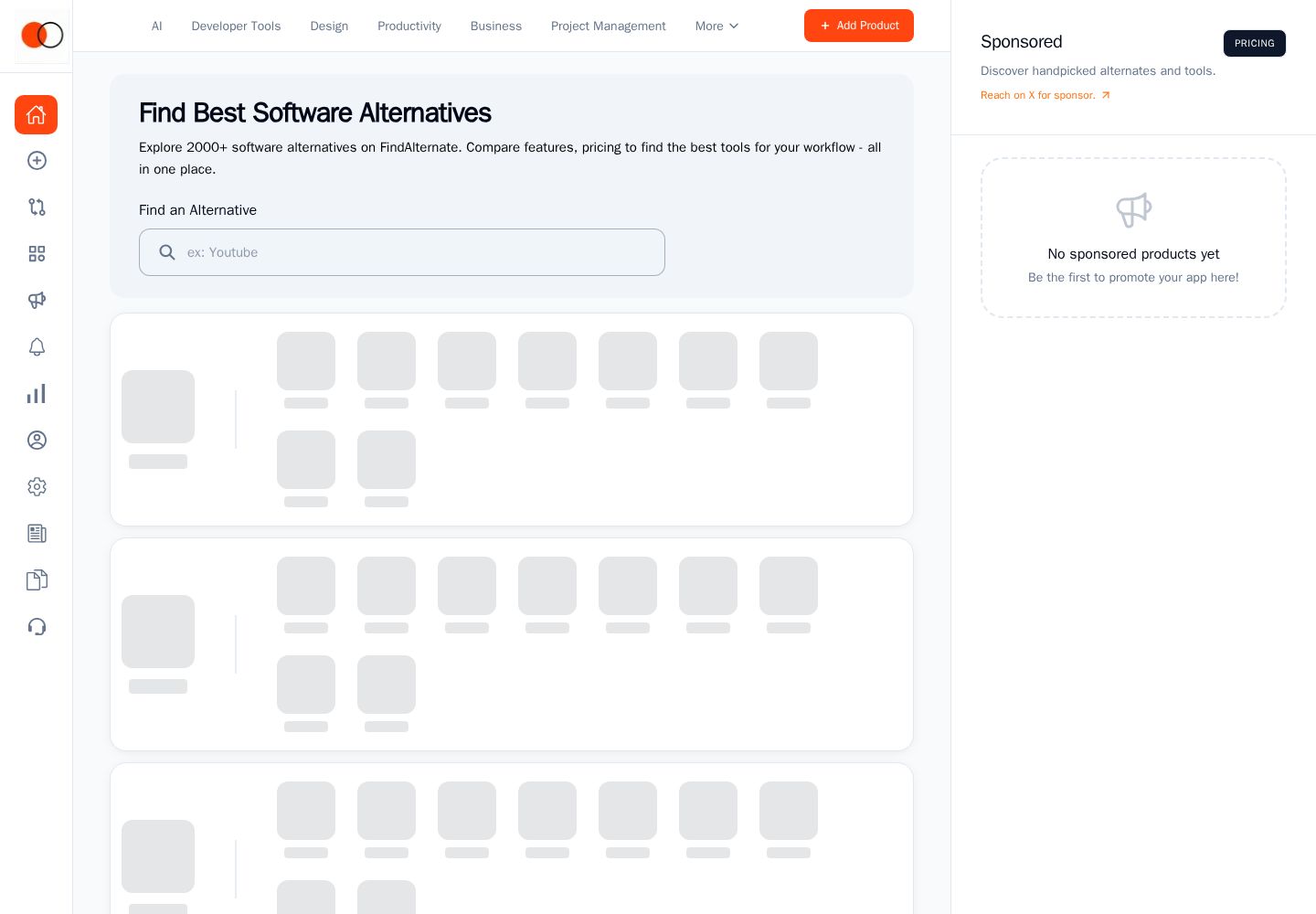This screenshot has height=914, width=1316.
Task: Focus the Find an Alternative search field
Action: point(402,252)
